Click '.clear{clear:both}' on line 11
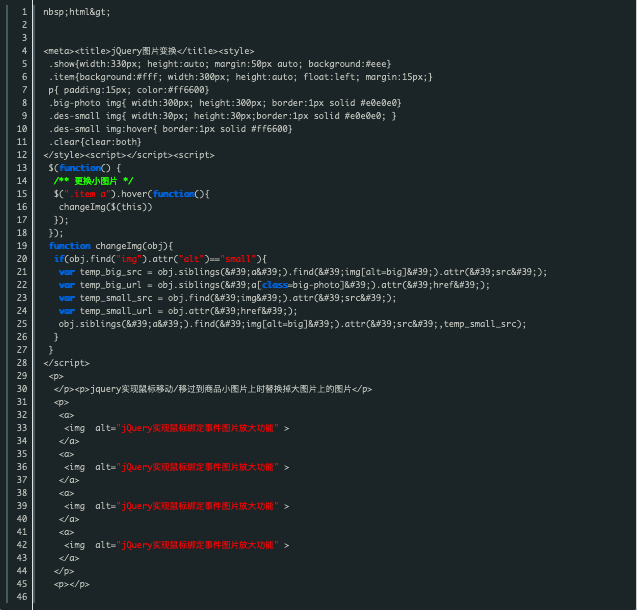 [x=95, y=142]
